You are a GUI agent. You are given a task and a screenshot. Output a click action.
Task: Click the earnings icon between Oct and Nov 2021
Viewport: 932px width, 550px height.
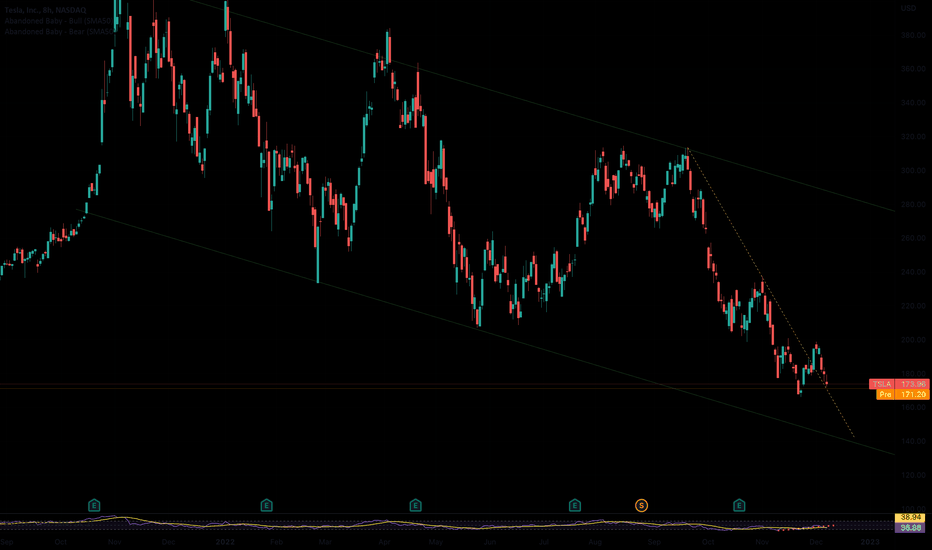click(94, 505)
